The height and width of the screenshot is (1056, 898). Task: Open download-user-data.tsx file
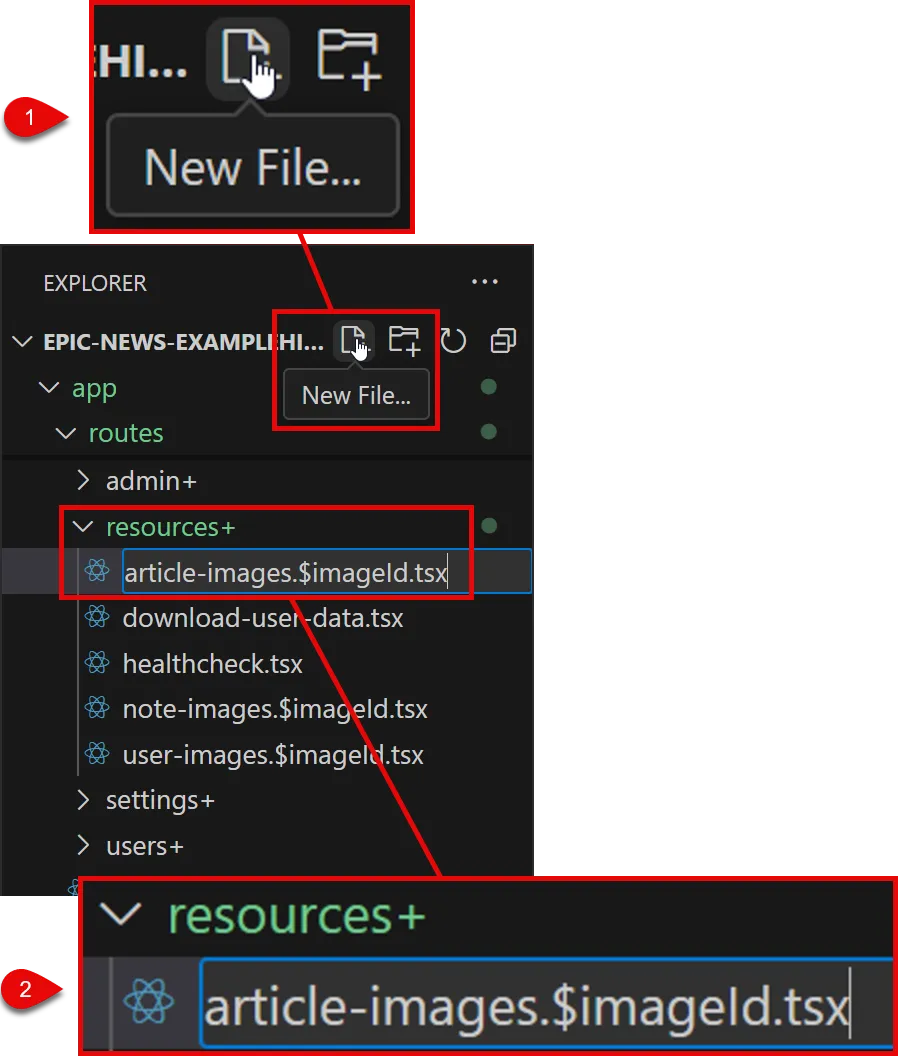point(263,618)
